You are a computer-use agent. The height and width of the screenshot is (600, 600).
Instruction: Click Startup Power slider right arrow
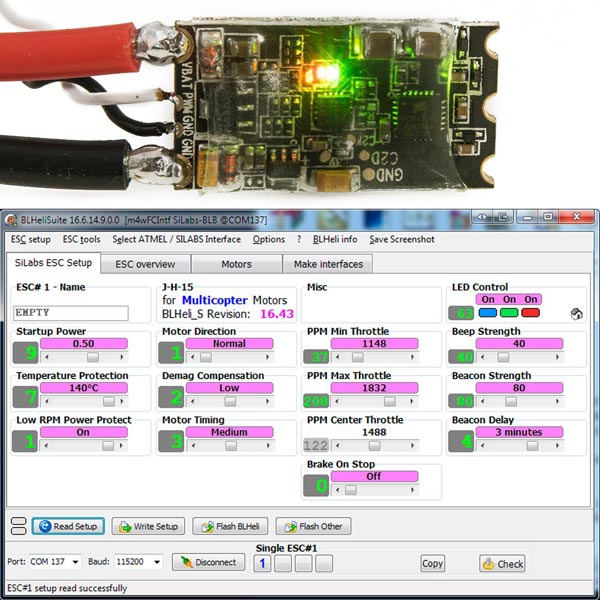pyautogui.click(x=122, y=357)
